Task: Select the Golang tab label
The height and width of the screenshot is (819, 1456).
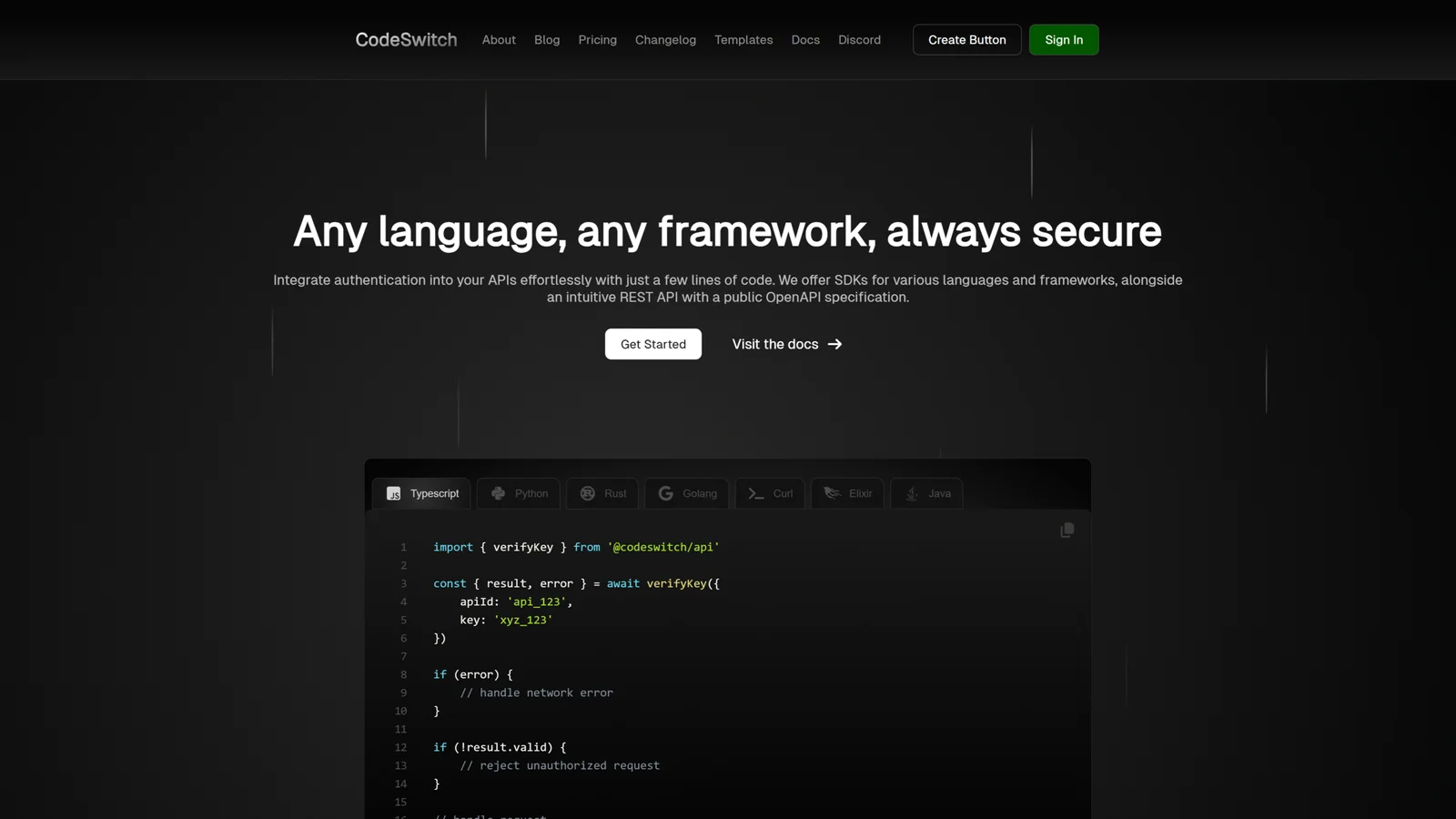Action: click(699, 493)
